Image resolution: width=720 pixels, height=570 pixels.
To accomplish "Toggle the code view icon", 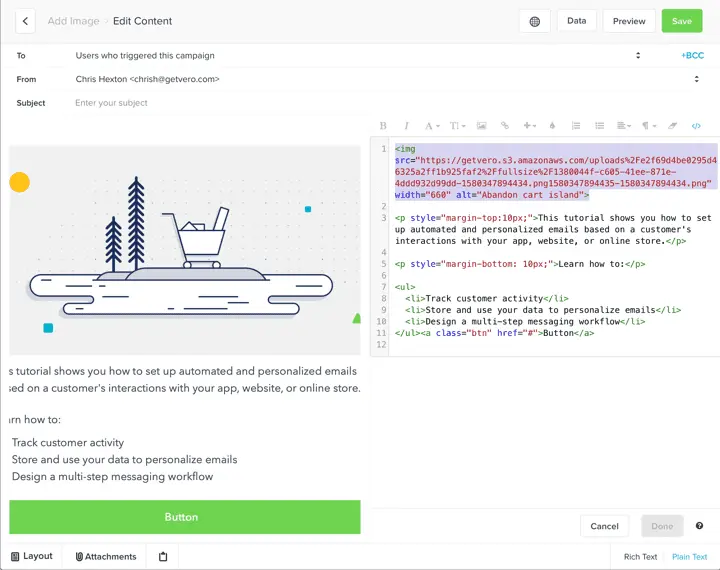I will pyautogui.click(x=697, y=126).
